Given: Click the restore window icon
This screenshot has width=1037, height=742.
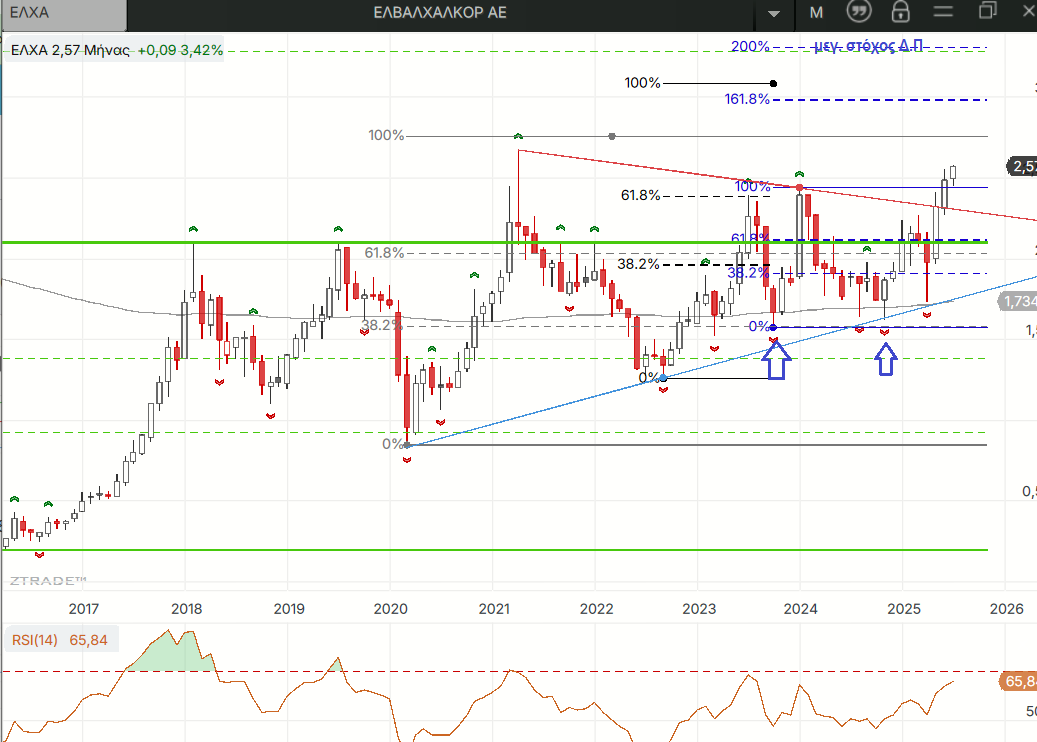Looking at the screenshot, I should [x=987, y=11].
